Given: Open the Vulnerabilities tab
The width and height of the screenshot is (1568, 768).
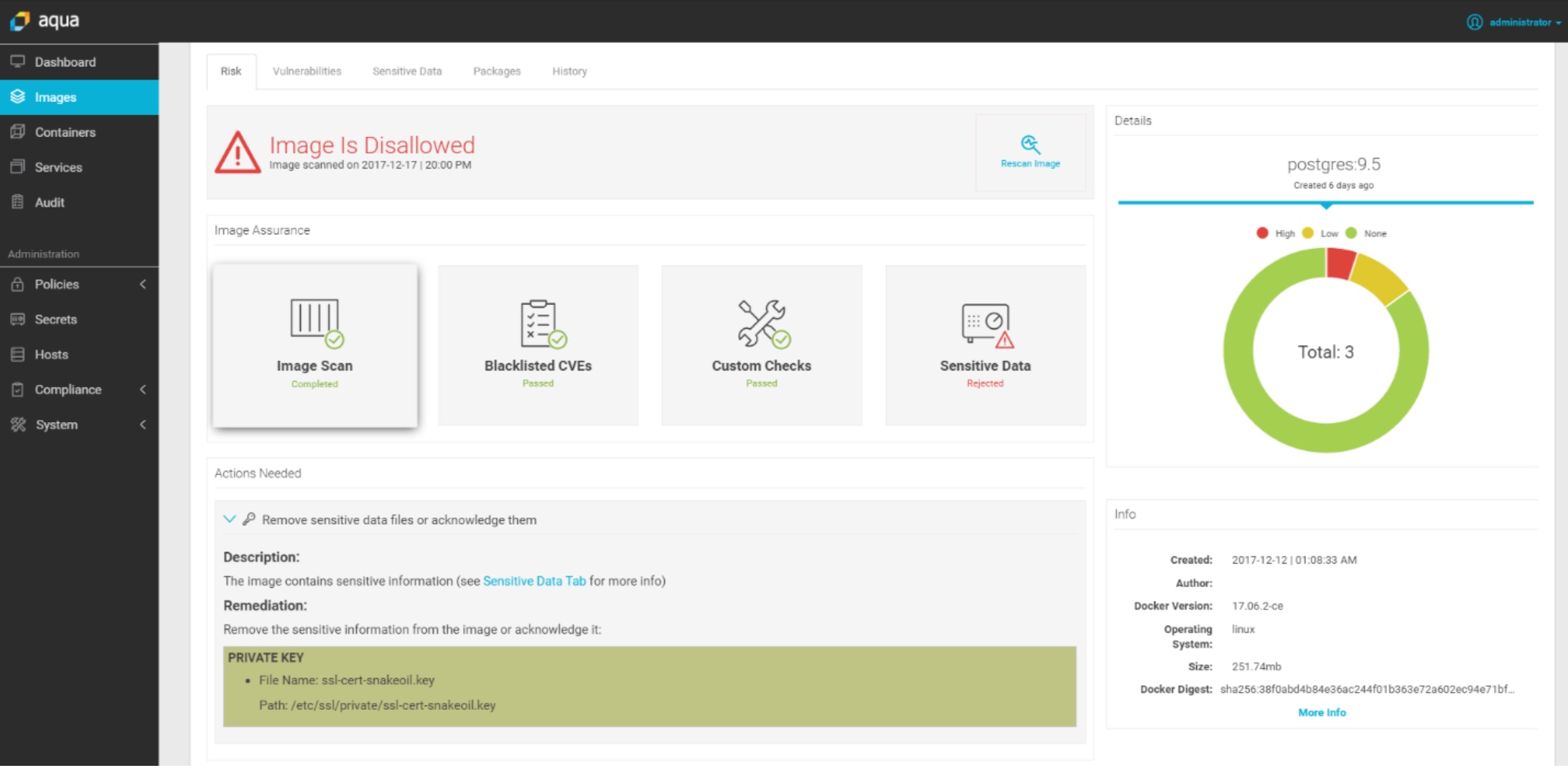Looking at the screenshot, I should click(307, 71).
